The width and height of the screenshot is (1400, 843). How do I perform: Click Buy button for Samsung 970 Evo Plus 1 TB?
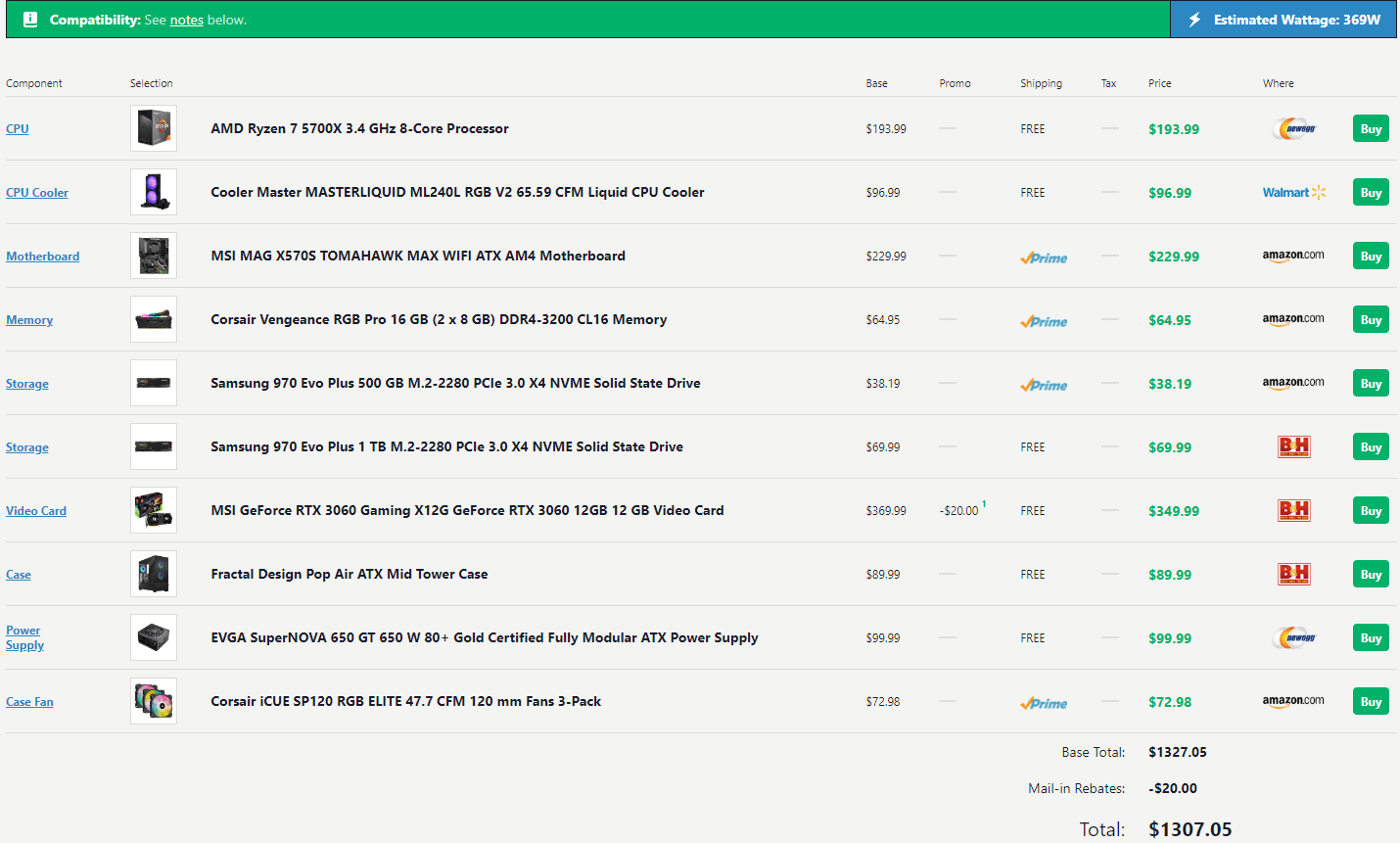pyautogui.click(x=1371, y=446)
